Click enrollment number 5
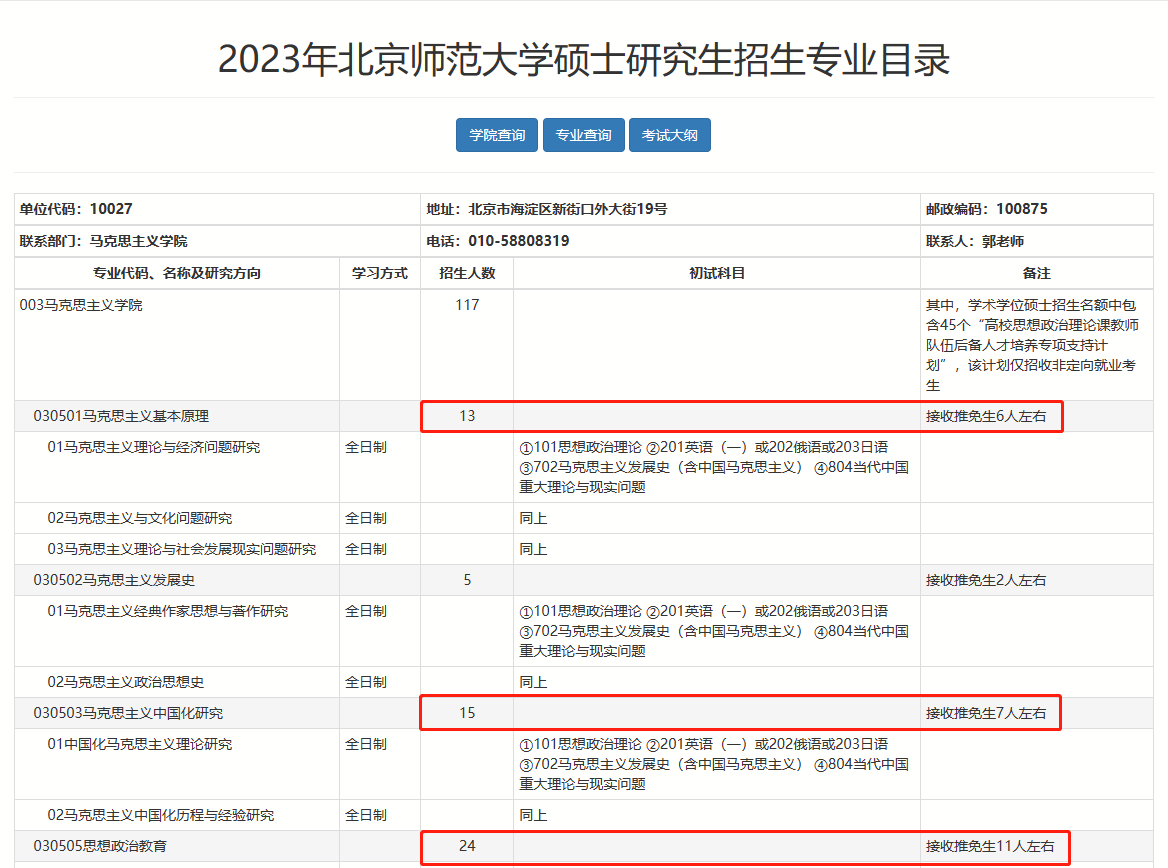Screen dimensions: 1168x868 coord(467,580)
